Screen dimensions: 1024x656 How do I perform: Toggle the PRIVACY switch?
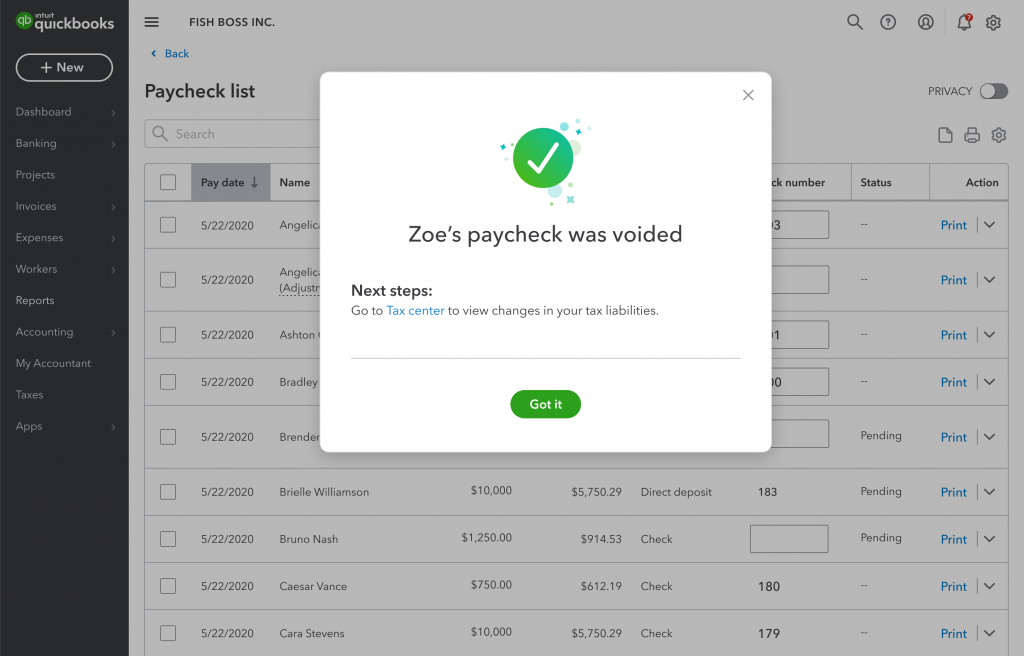click(993, 91)
